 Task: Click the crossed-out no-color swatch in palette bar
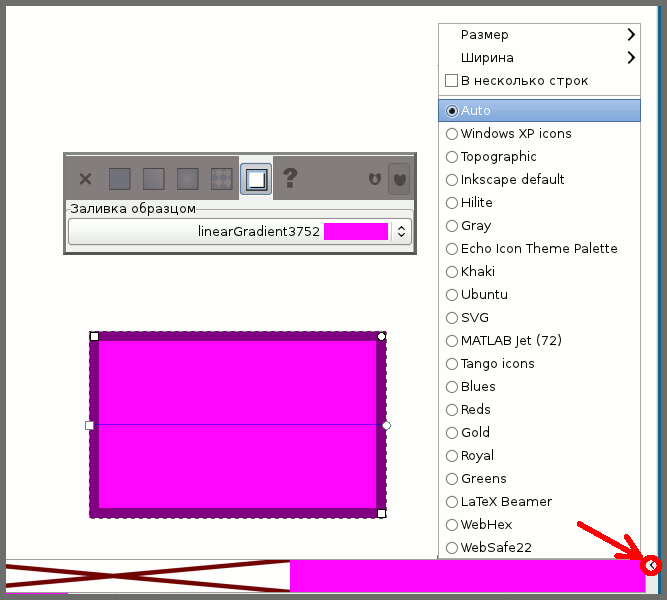pos(148,576)
